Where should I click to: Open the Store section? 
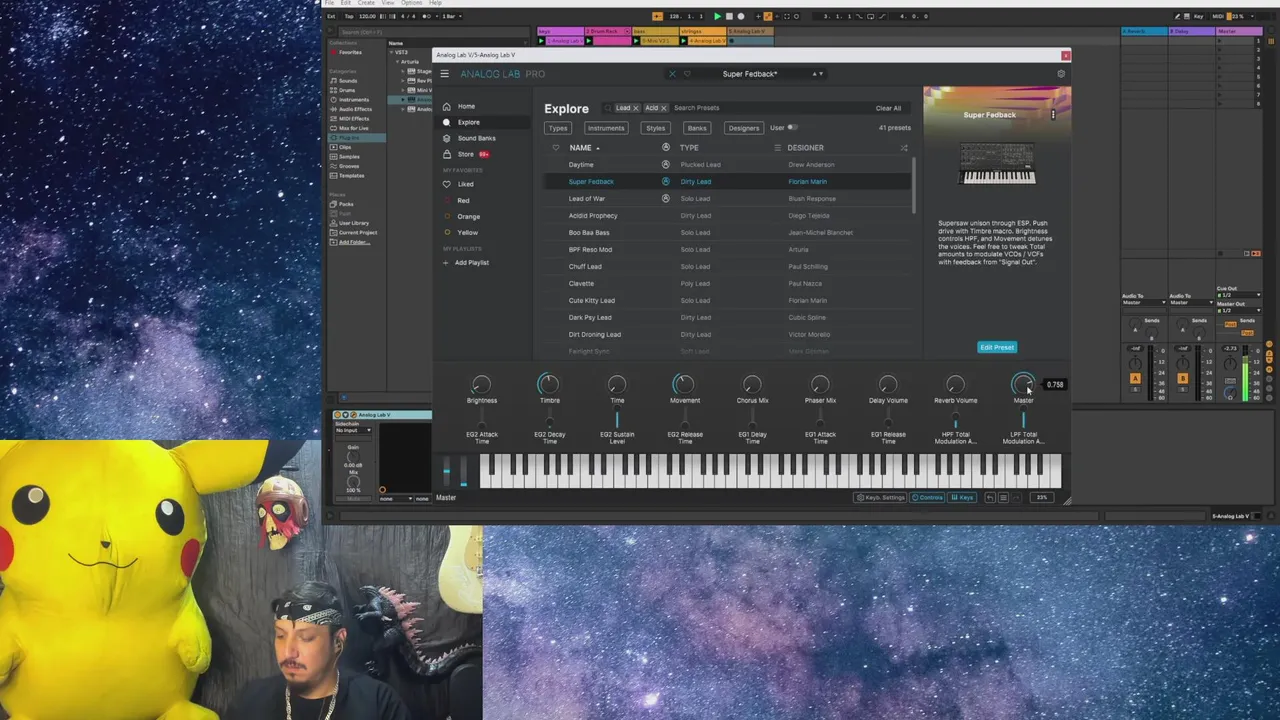[x=466, y=154]
